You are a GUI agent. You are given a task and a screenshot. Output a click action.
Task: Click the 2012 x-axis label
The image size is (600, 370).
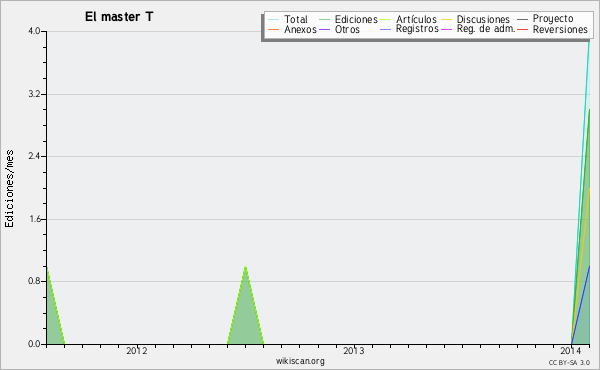(x=137, y=350)
